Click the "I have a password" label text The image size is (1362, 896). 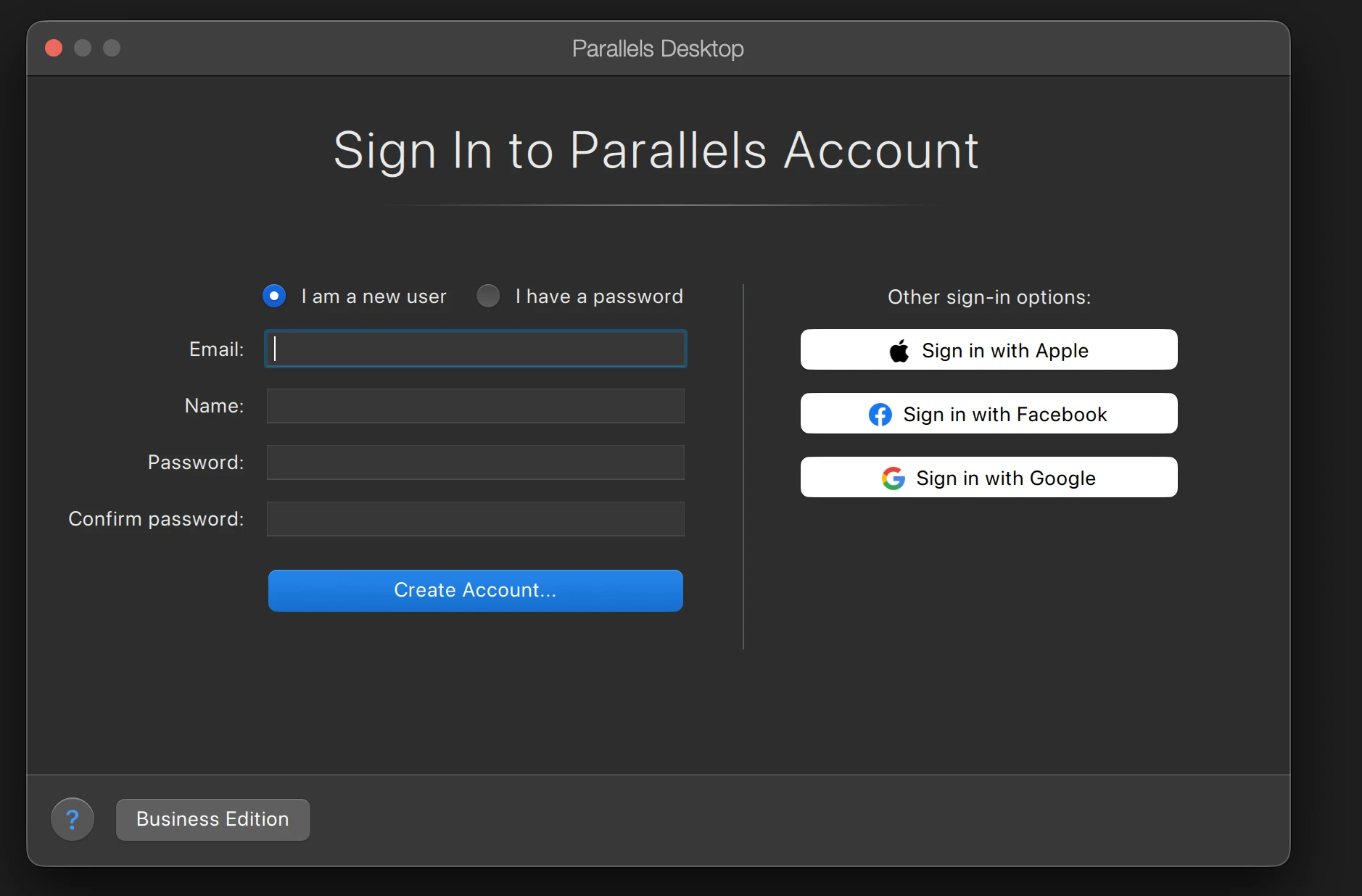599,296
